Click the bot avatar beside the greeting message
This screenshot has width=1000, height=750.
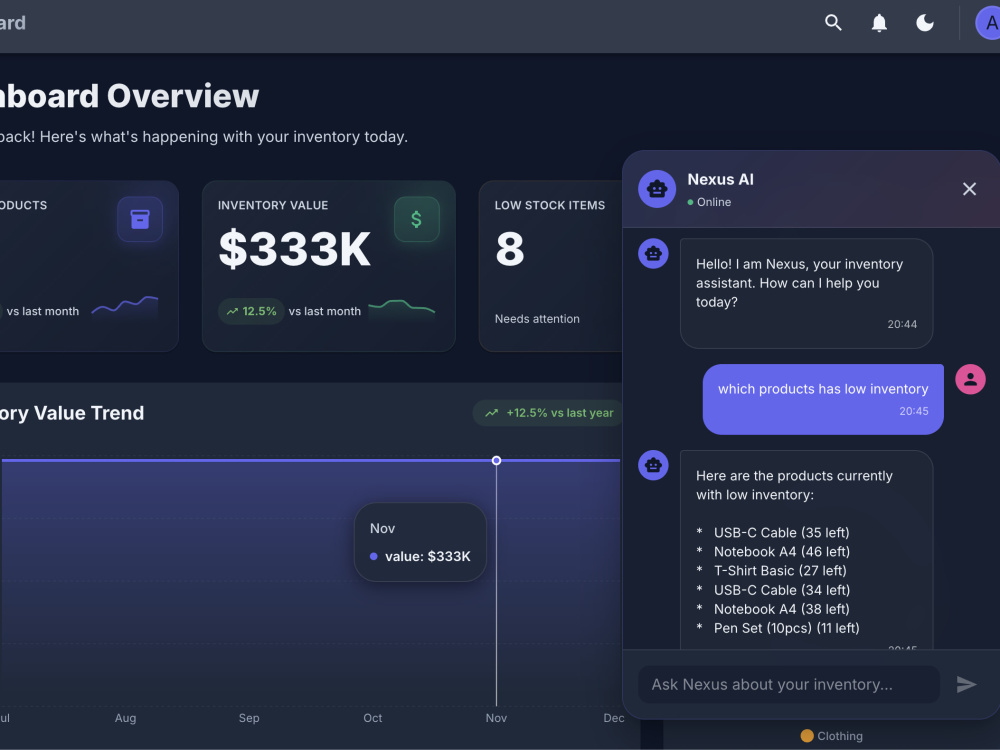pos(653,254)
